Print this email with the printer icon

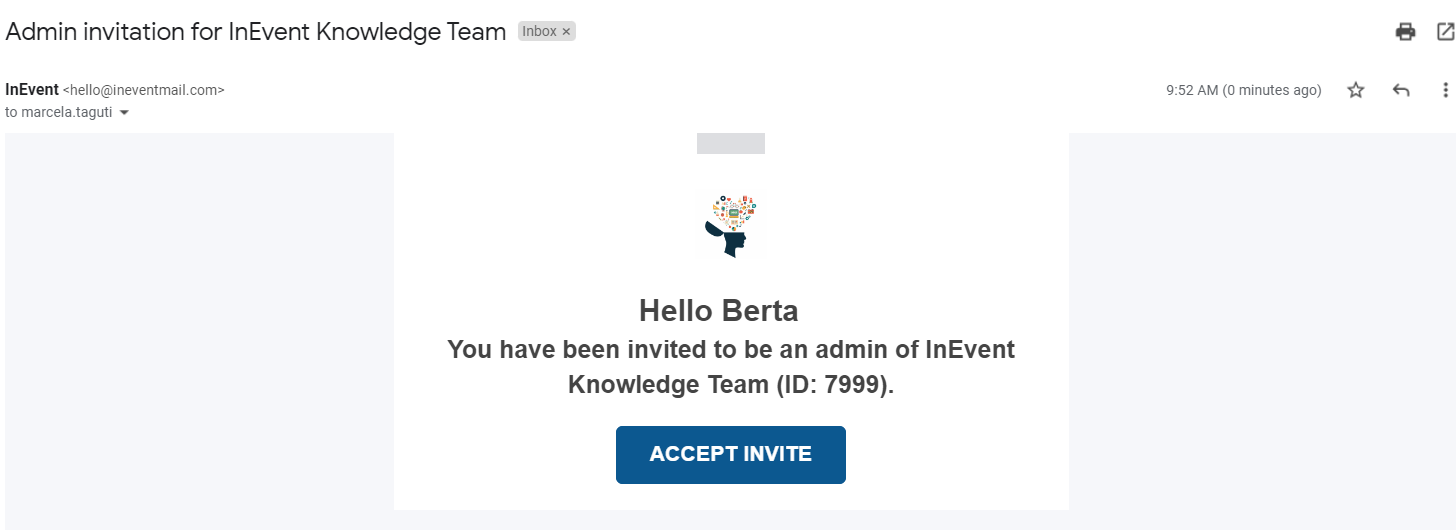click(1405, 32)
